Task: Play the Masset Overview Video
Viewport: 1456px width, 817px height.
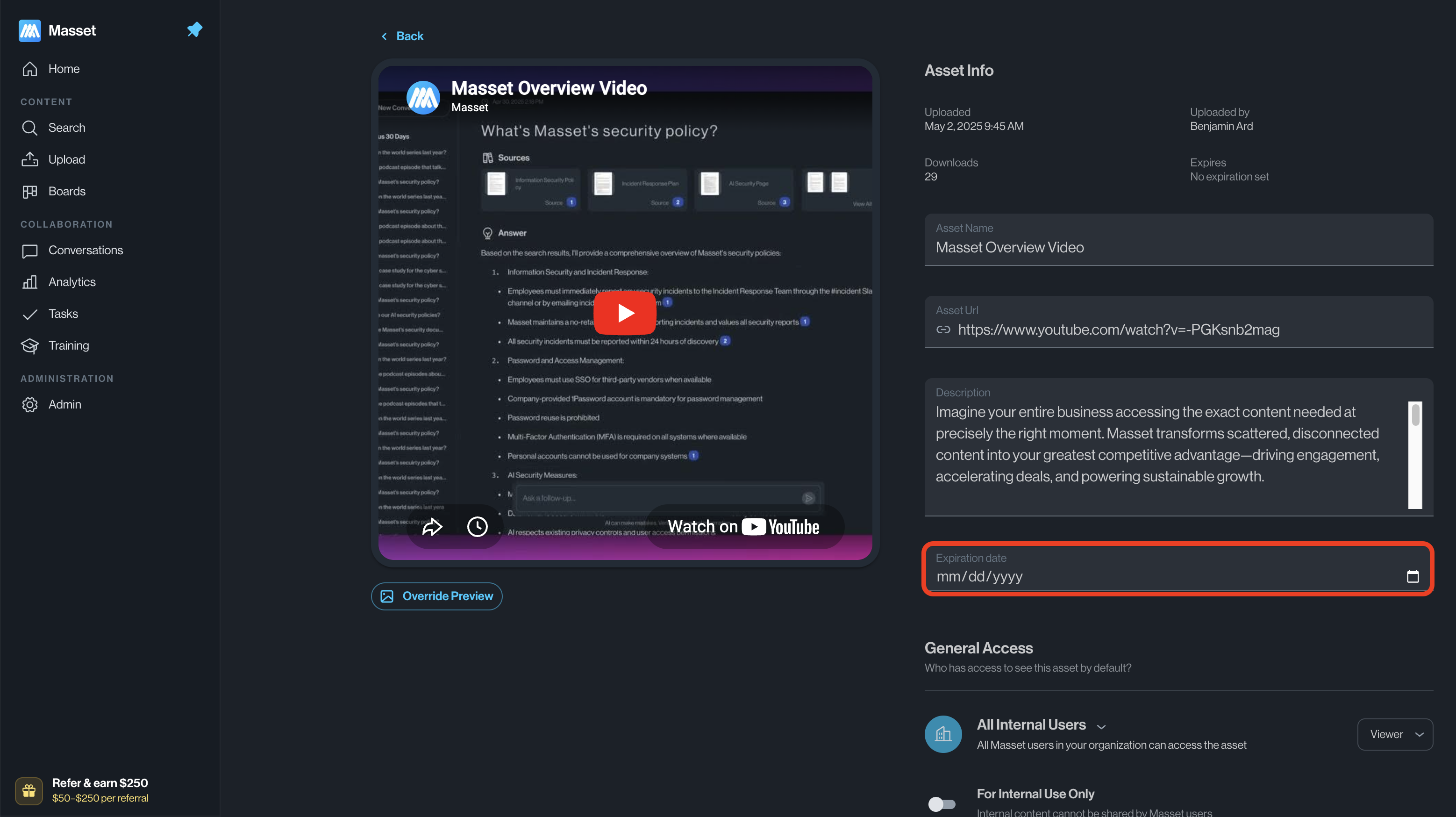Action: 625,313
